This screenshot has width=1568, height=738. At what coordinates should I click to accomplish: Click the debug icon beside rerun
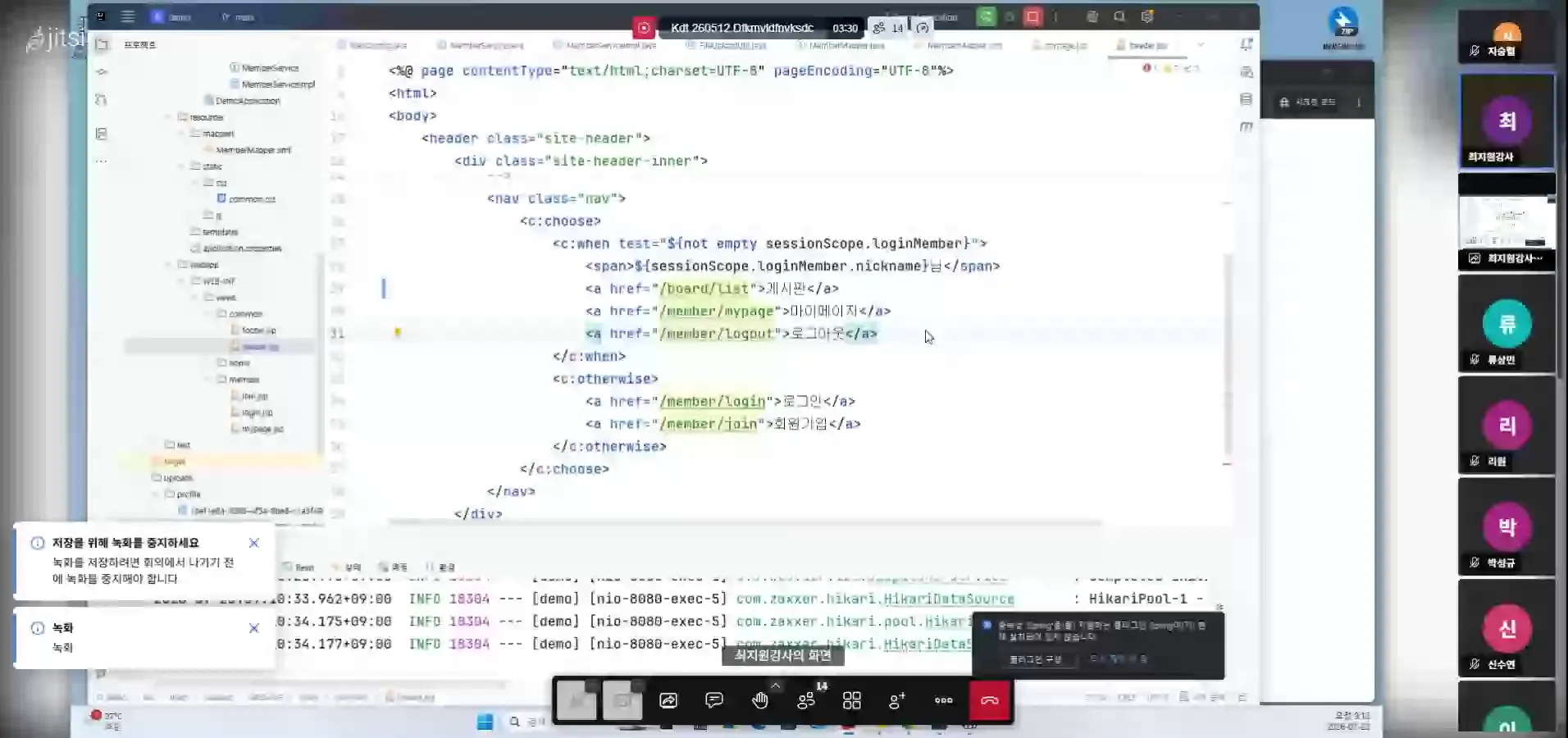[1010, 16]
